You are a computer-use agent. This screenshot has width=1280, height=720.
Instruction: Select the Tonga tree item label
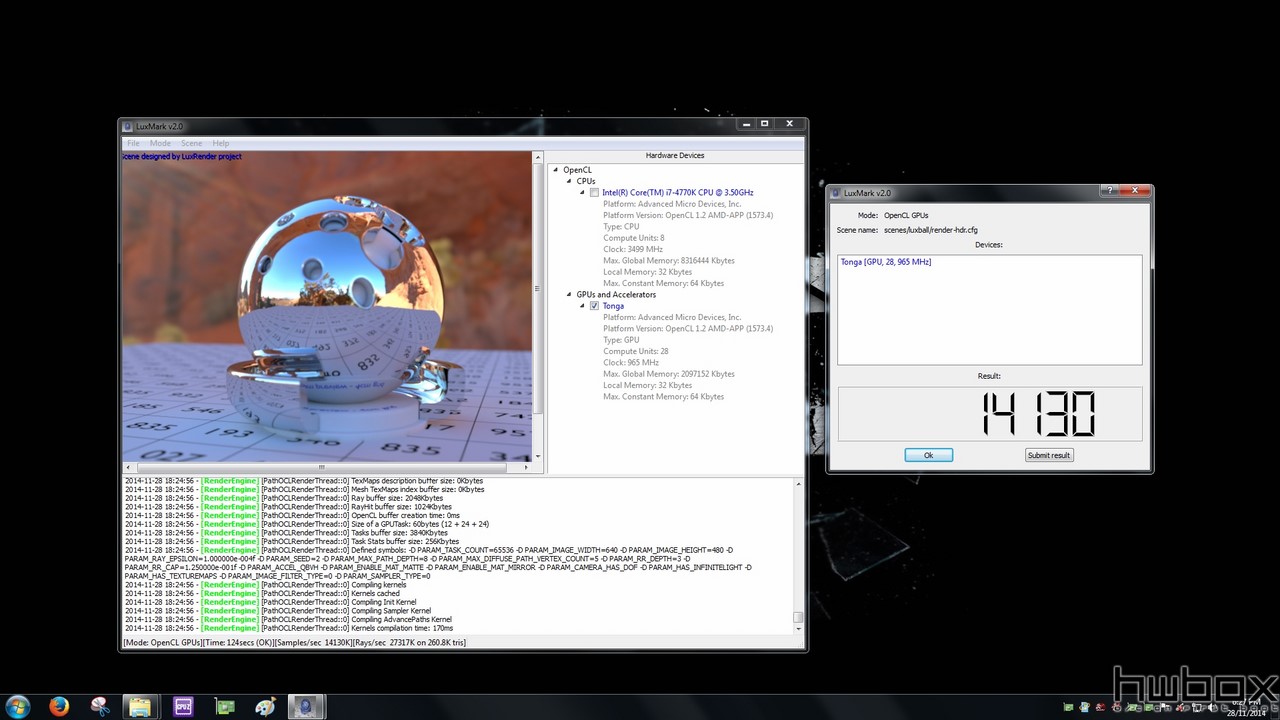pos(613,306)
